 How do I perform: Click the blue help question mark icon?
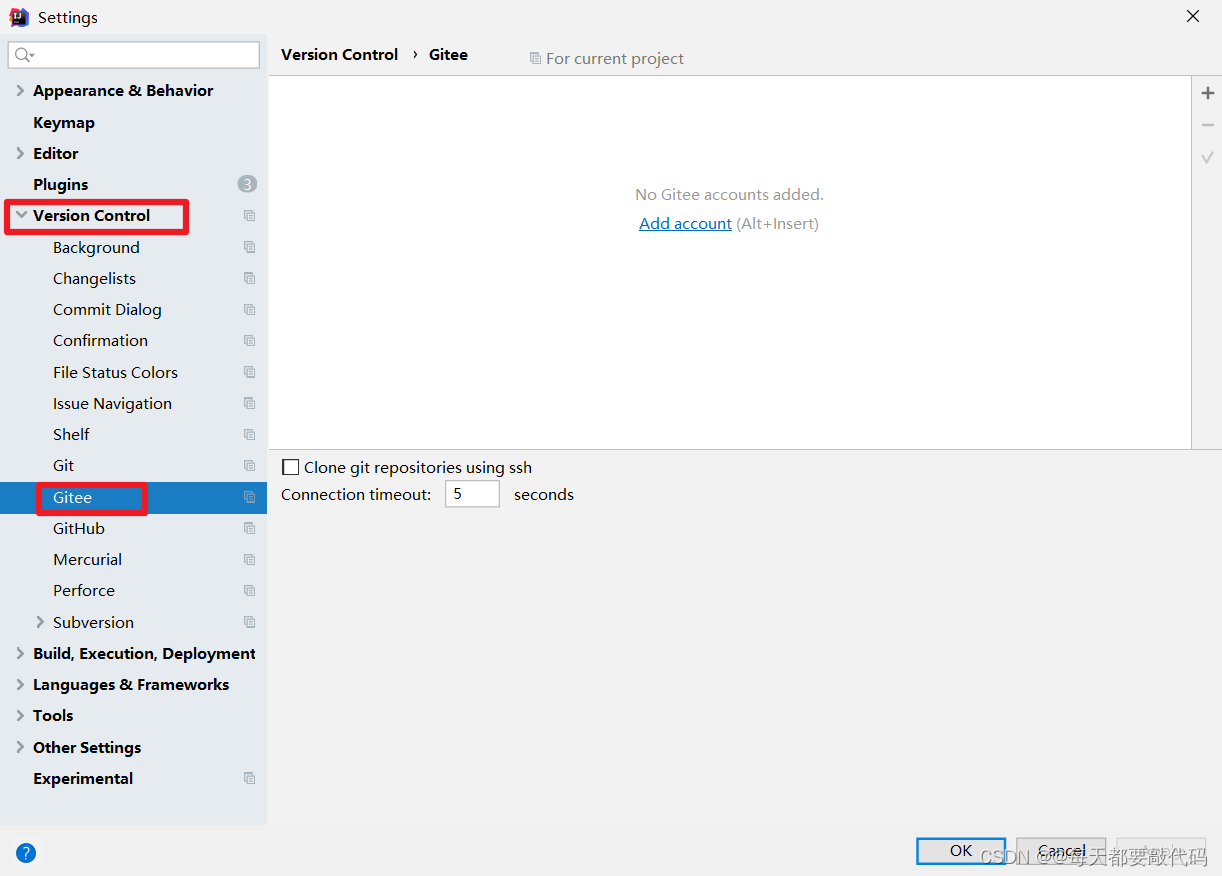(x=26, y=853)
